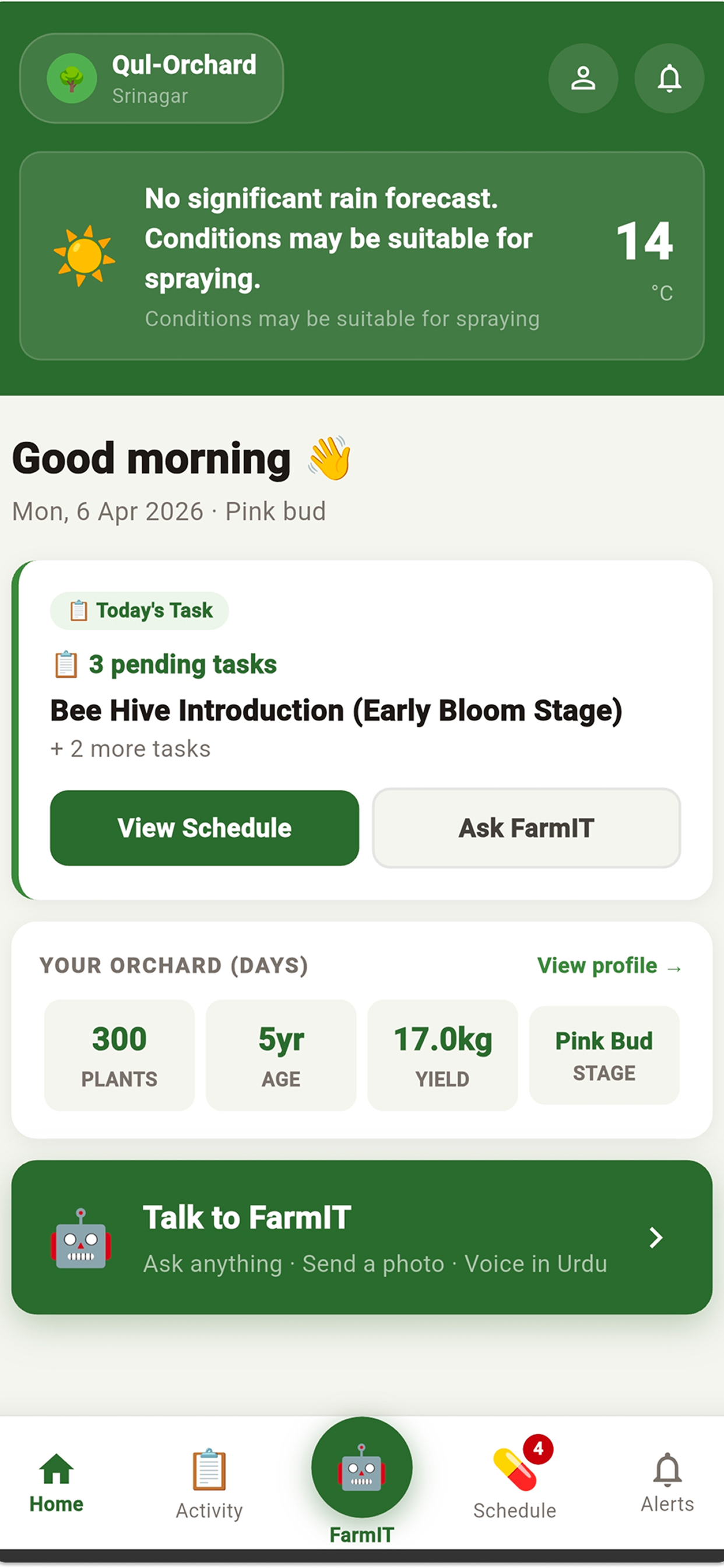
Task: Open the Qul-Orchard Srinagar orchard selector
Action: click(x=152, y=78)
